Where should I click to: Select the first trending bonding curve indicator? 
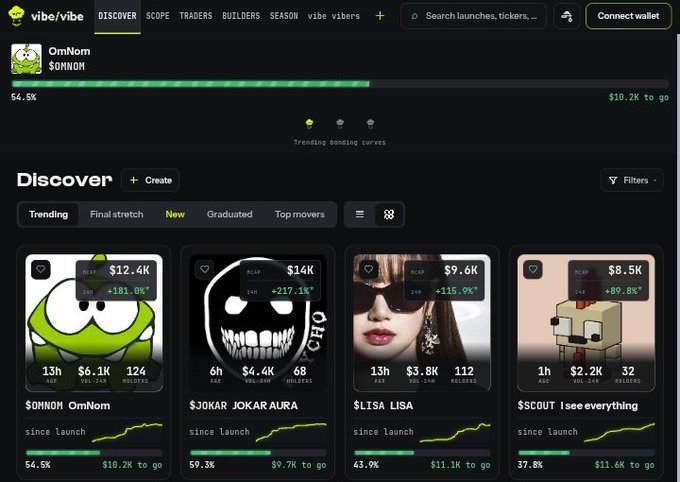pyautogui.click(x=309, y=124)
